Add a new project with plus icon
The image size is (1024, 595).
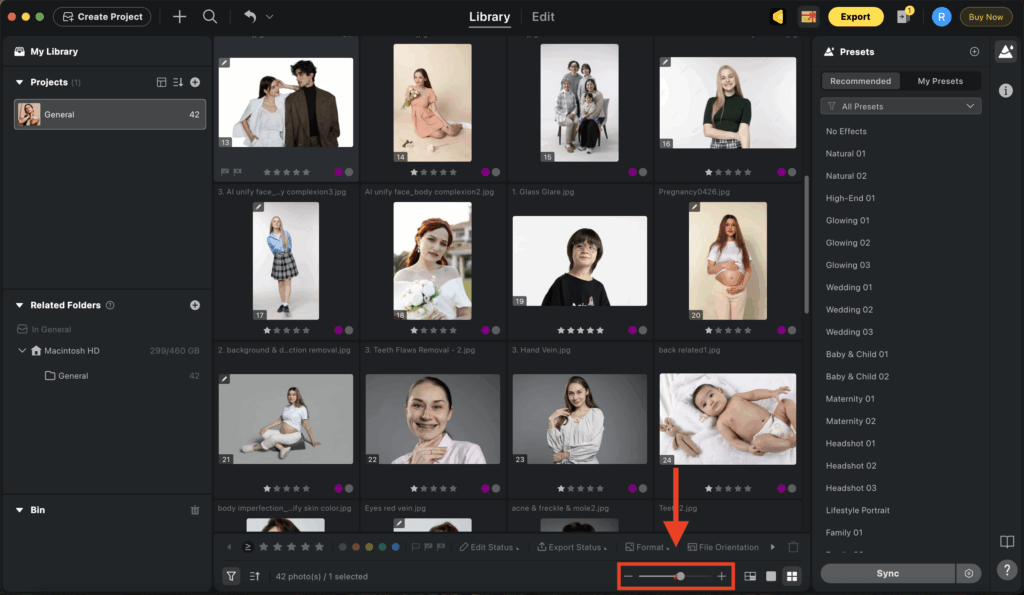tap(195, 82)
